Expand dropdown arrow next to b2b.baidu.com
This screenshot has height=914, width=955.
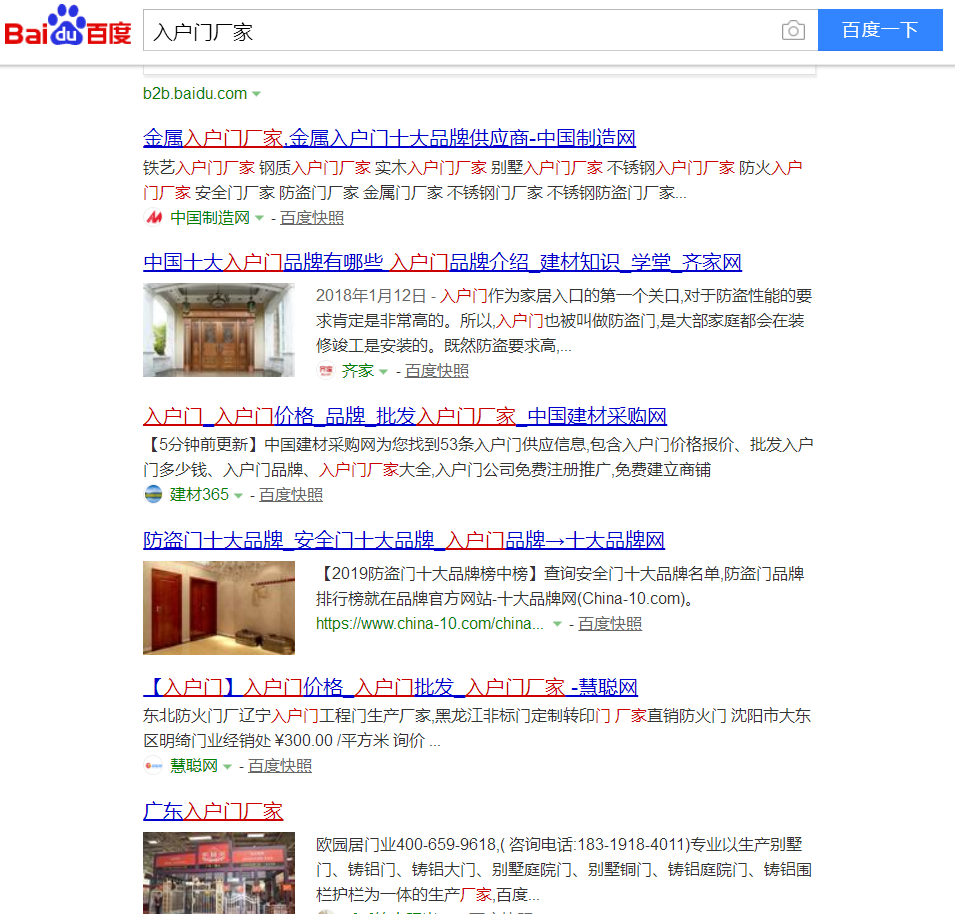coord(256,94)
